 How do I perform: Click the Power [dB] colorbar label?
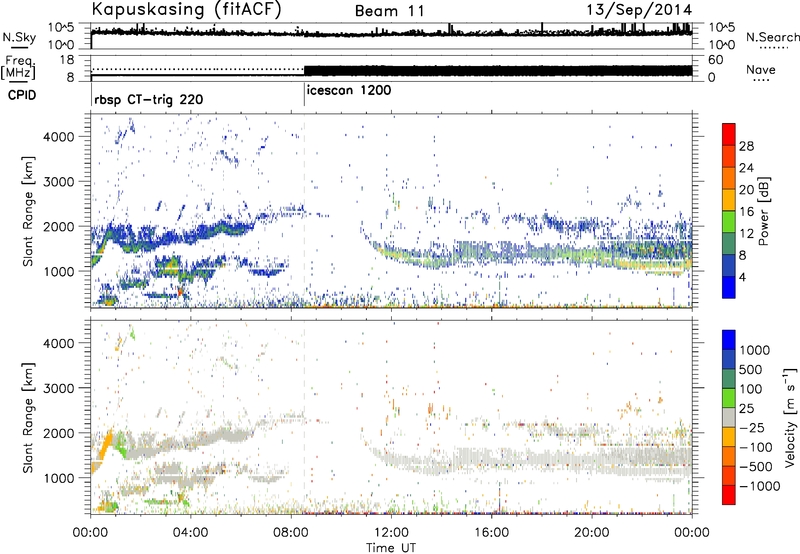[764, 211]
